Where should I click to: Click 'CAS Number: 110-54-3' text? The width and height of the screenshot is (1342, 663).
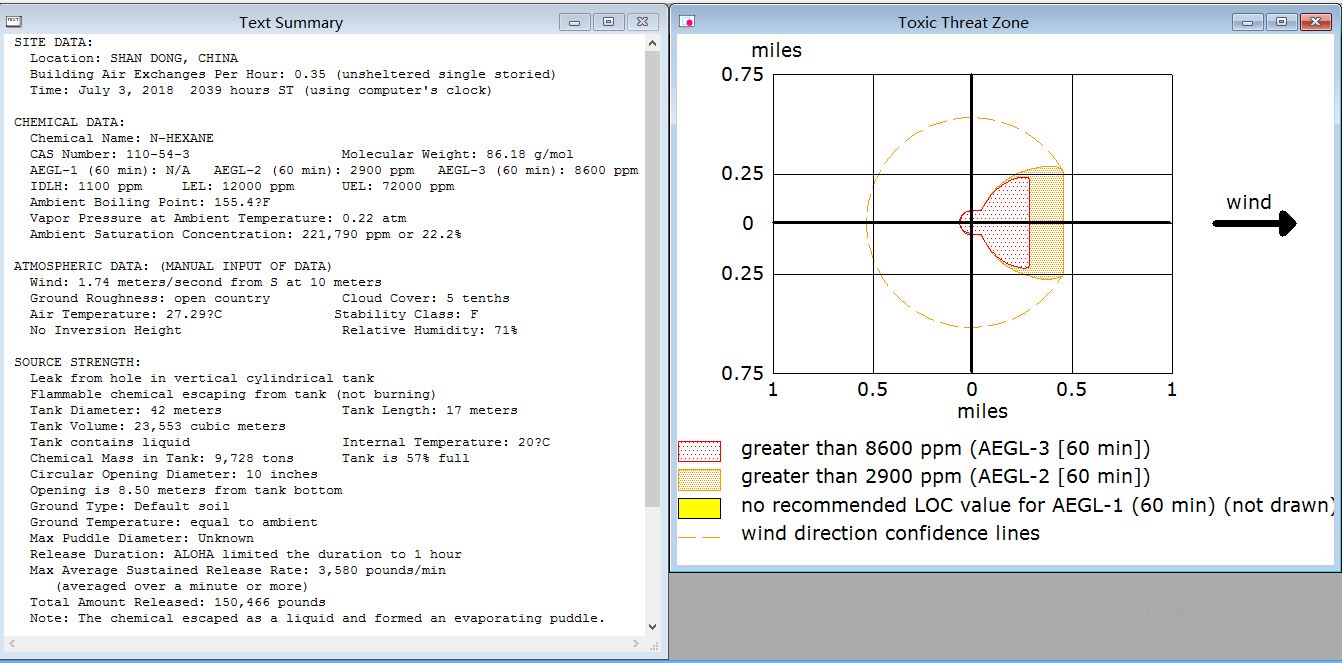tap(110, 154)
